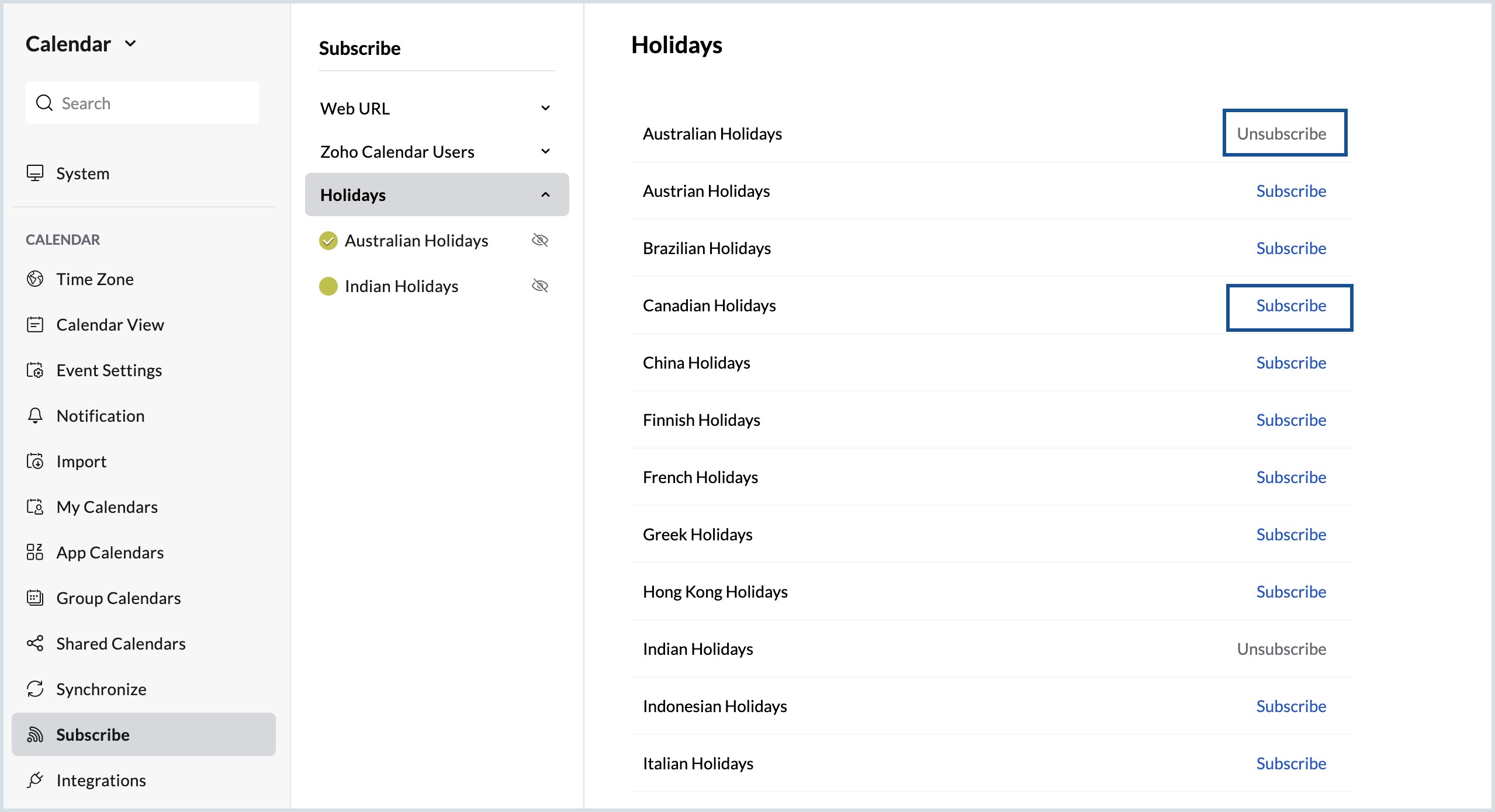This screenshot has width=1495, height=812.
Task: Click the Indian Holidays color swatch
Action: coord(328,286)
